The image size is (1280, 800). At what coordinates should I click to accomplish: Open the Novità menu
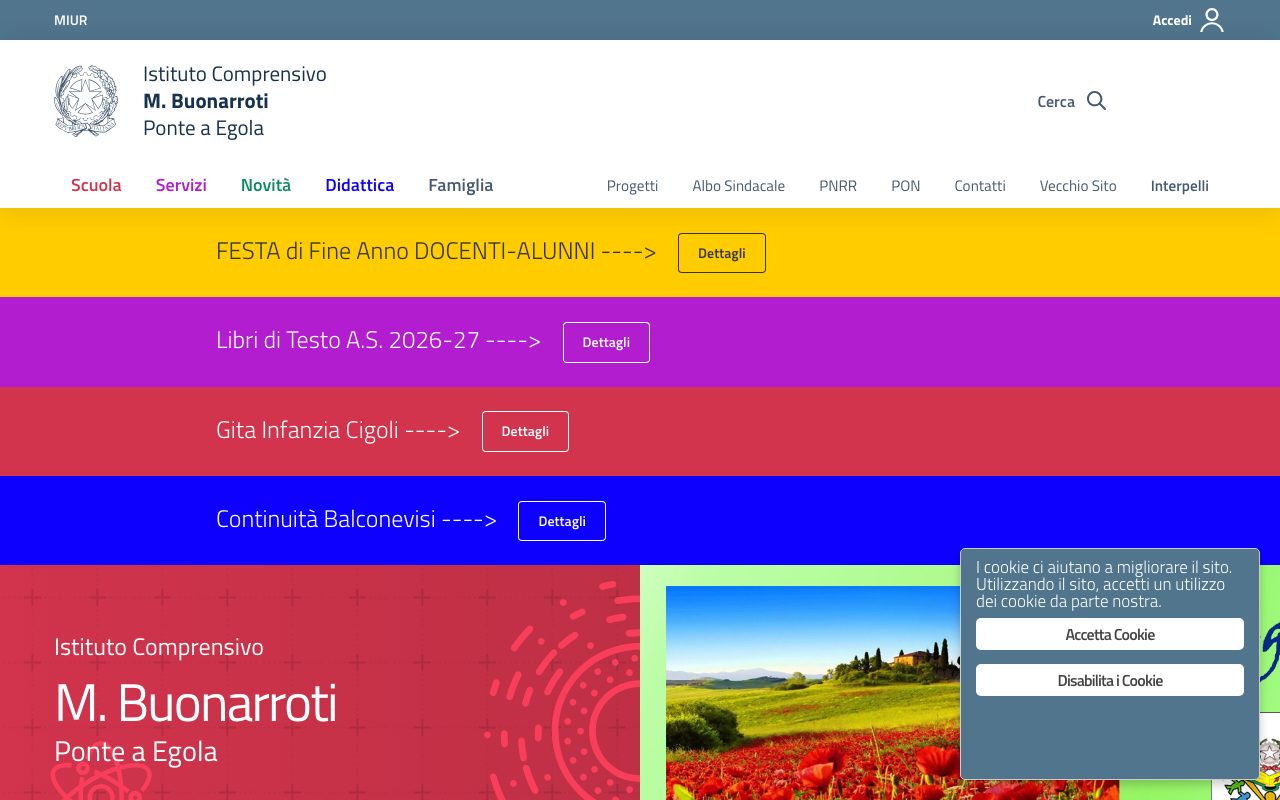266,185
